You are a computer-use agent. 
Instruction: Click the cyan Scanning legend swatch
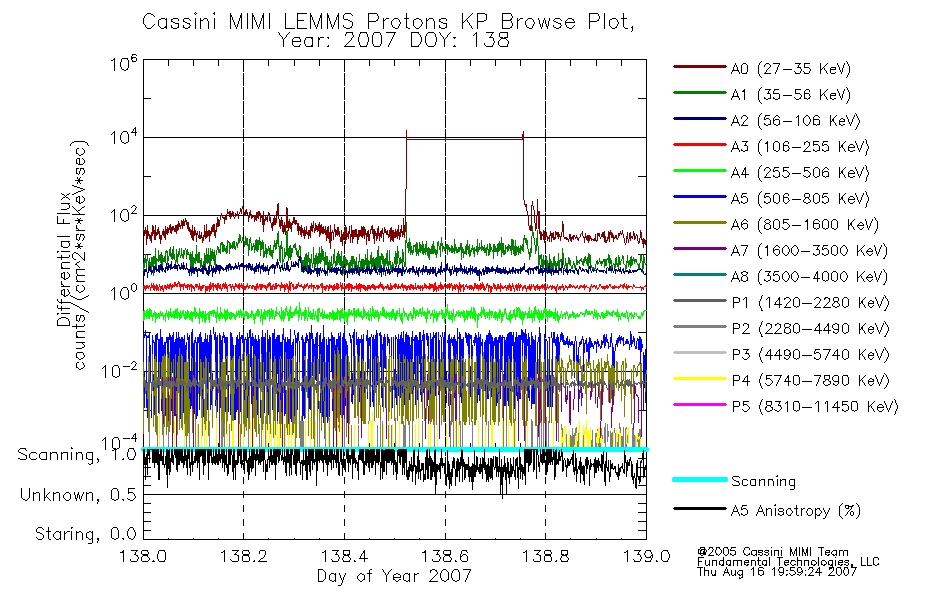[700, 479]
